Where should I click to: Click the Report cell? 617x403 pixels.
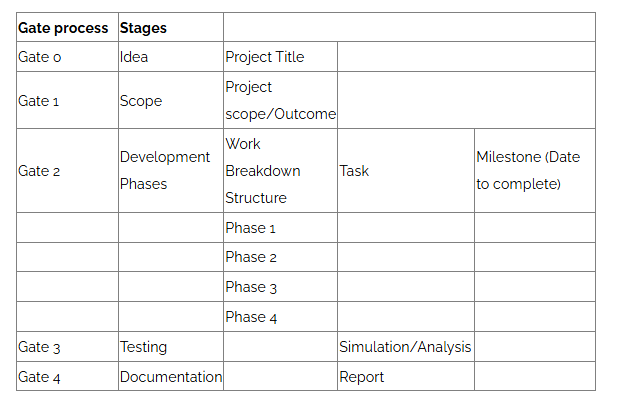406,376
